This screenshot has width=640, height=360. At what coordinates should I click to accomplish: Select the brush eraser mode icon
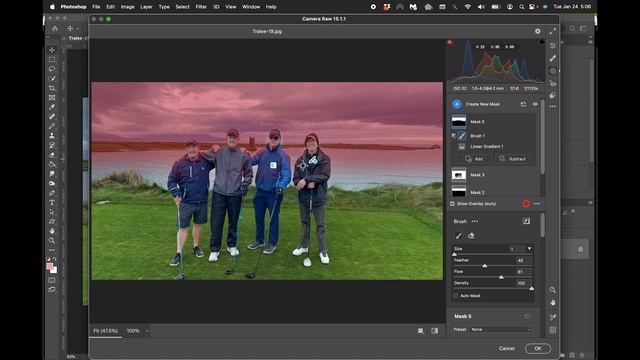[471, 236]
